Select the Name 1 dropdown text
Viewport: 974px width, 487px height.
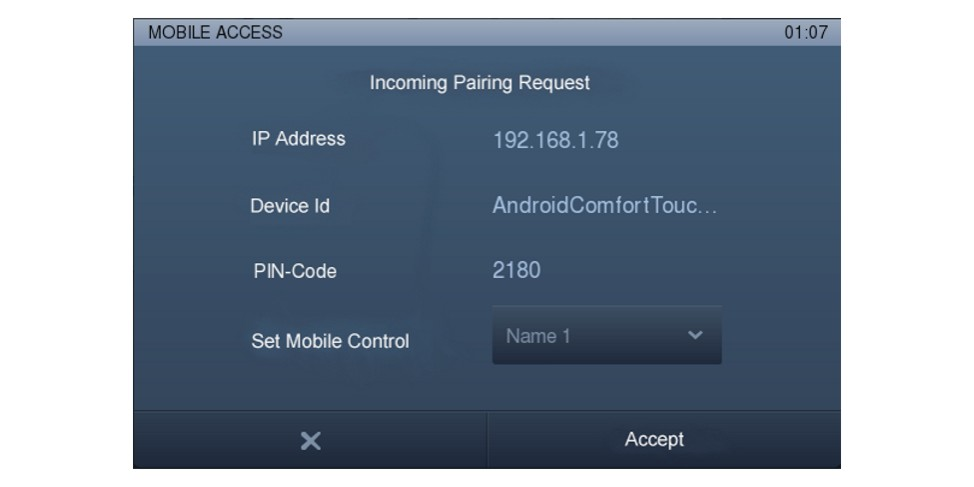pos(538,336)
